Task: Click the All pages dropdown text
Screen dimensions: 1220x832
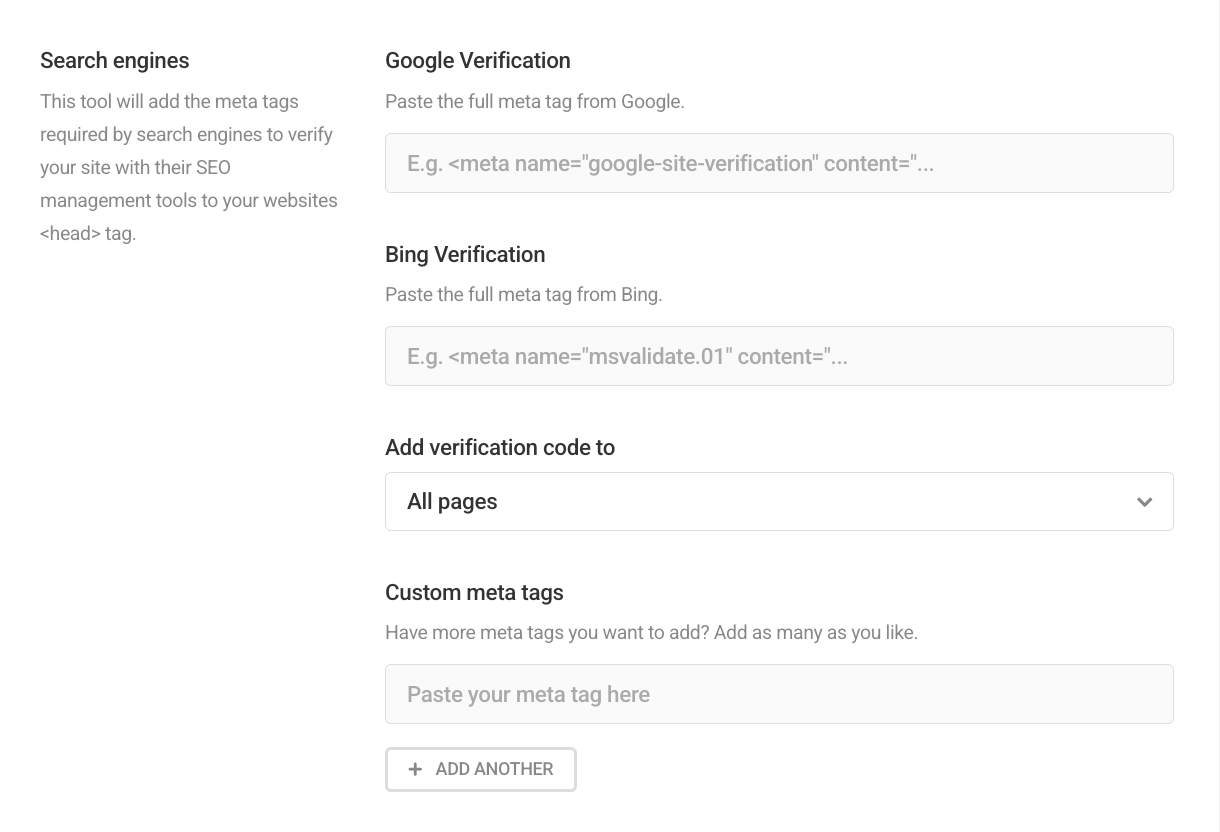Action: pos(452,501)
